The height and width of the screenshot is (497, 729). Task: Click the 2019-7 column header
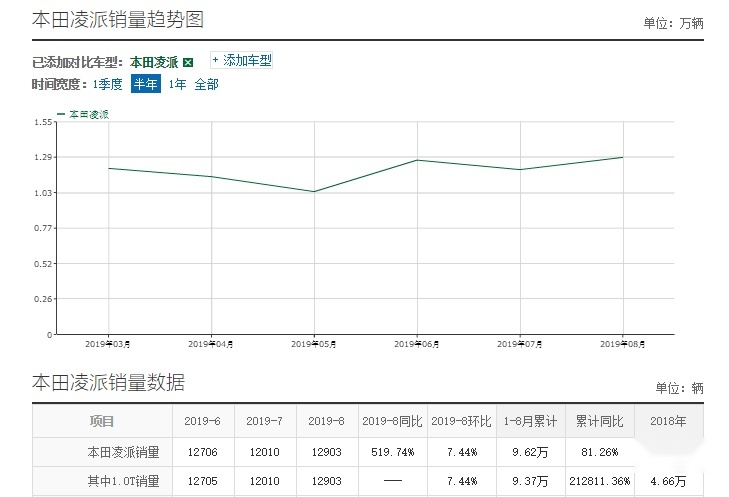pos(264,421)
